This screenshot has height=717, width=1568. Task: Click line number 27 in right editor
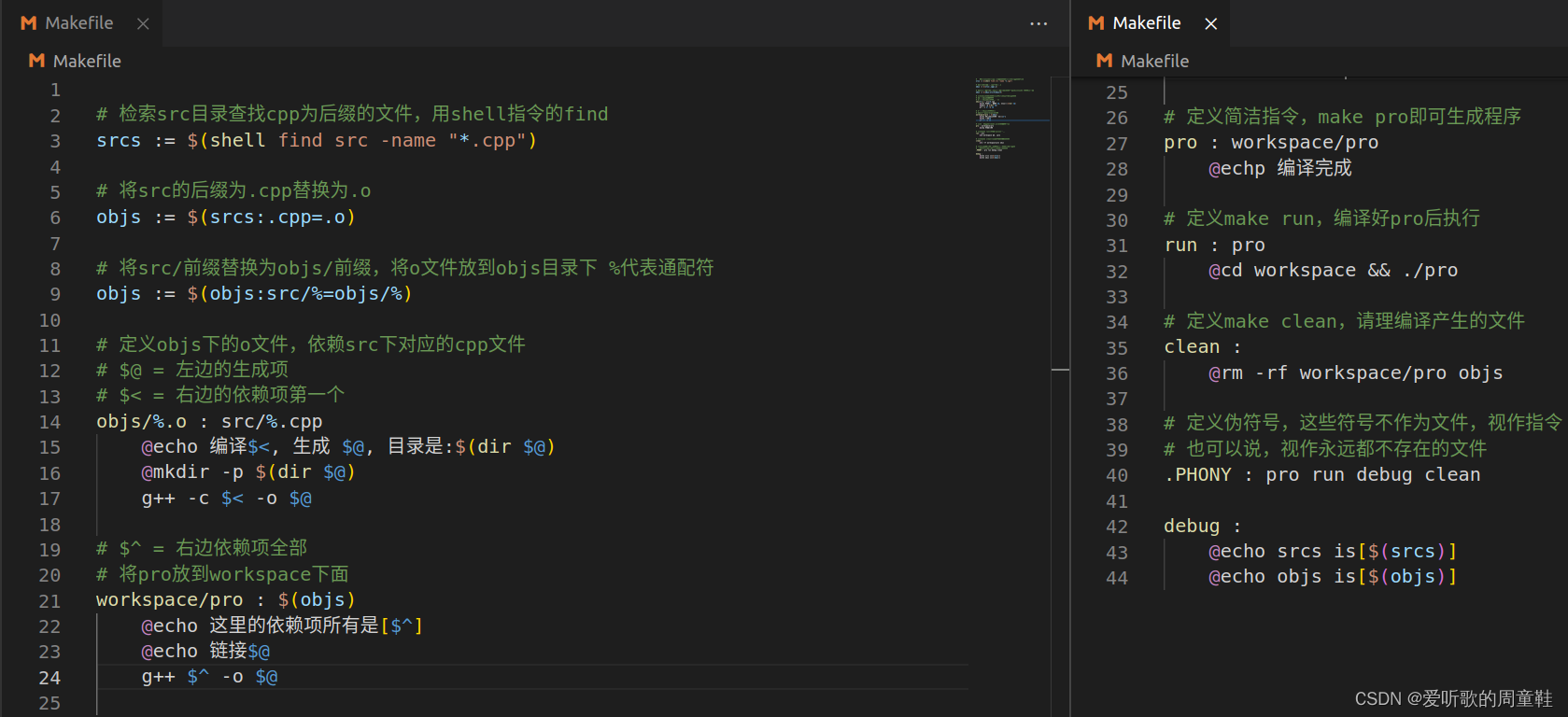(x=1117, y=144)
